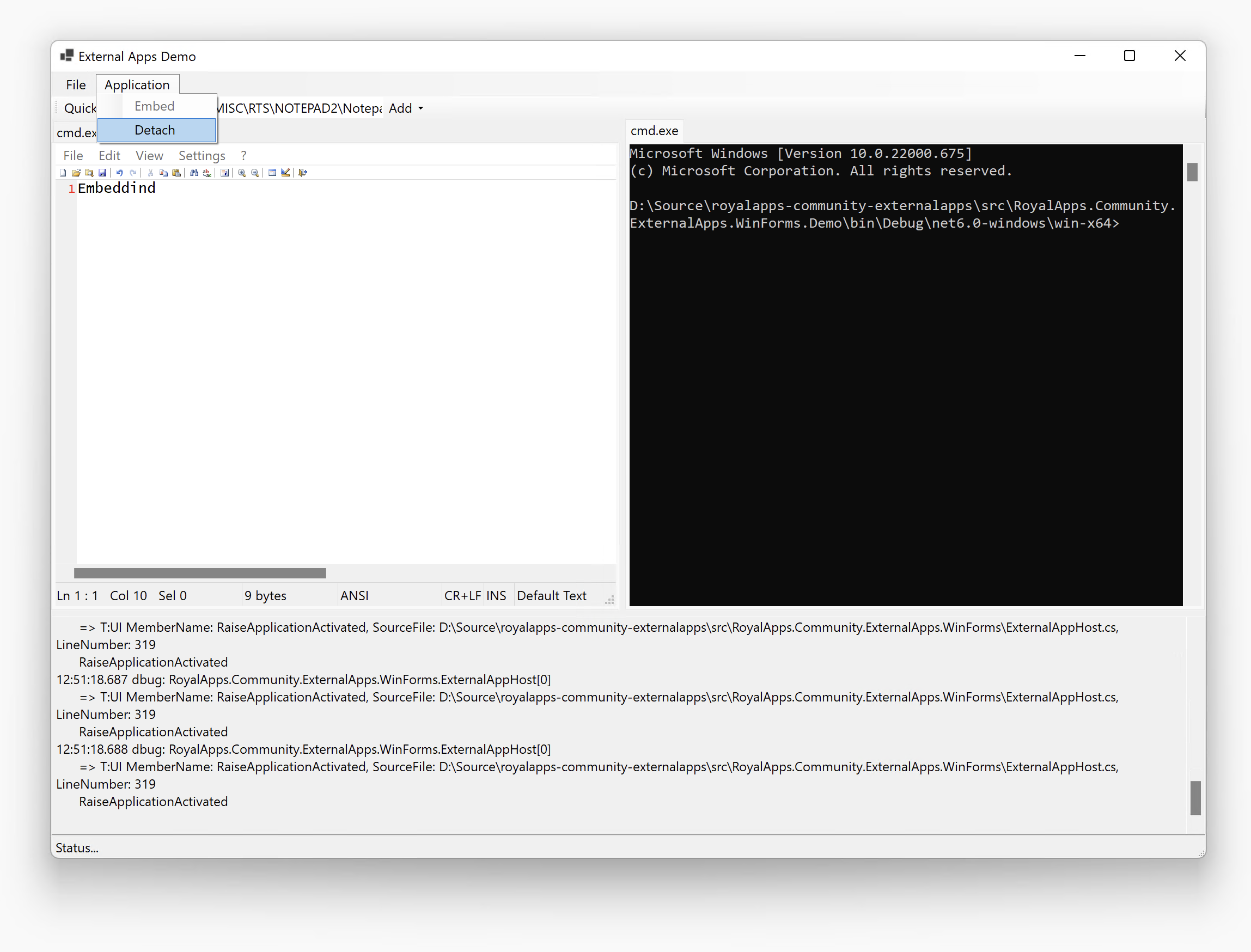Viewport: 1251px width, 952px height.
Task: Click the Exit door icon in toolbar
Action: pyautogui.click(x=303, y=173)
